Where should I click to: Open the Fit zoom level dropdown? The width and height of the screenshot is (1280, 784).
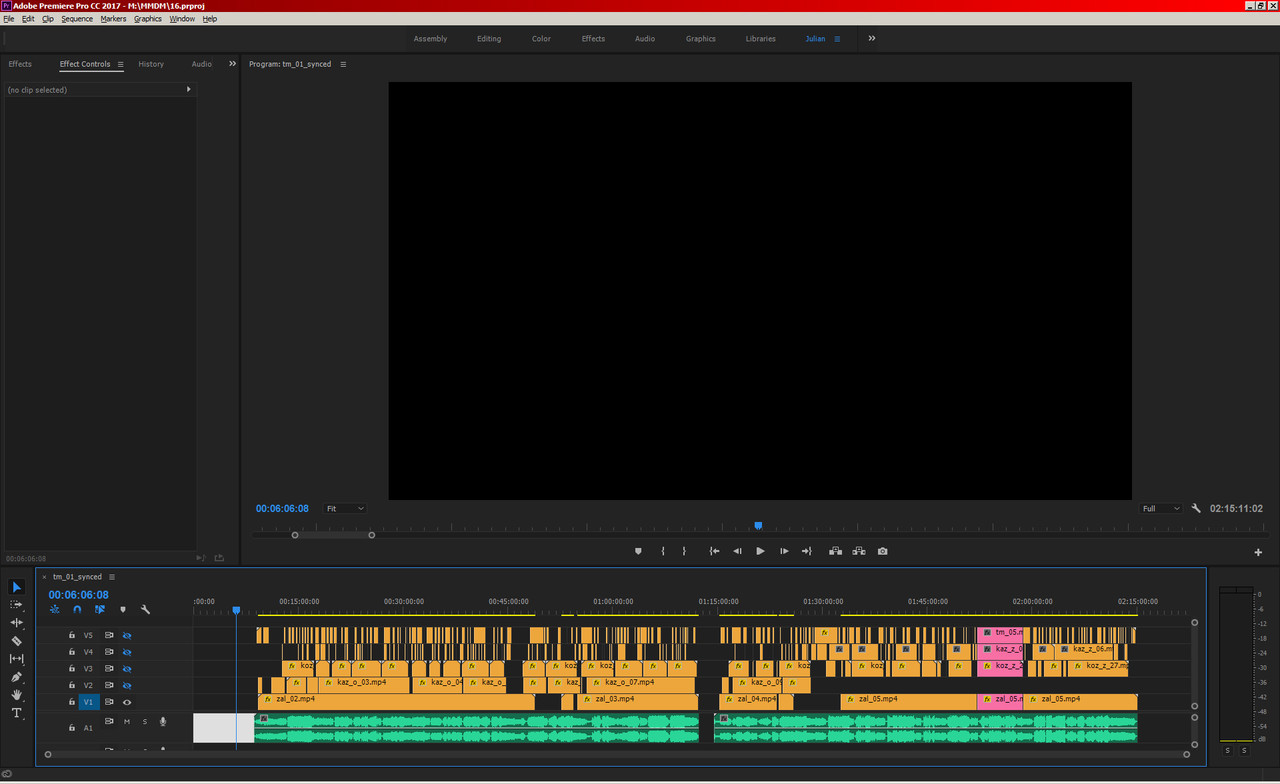(x=345, y=508)
